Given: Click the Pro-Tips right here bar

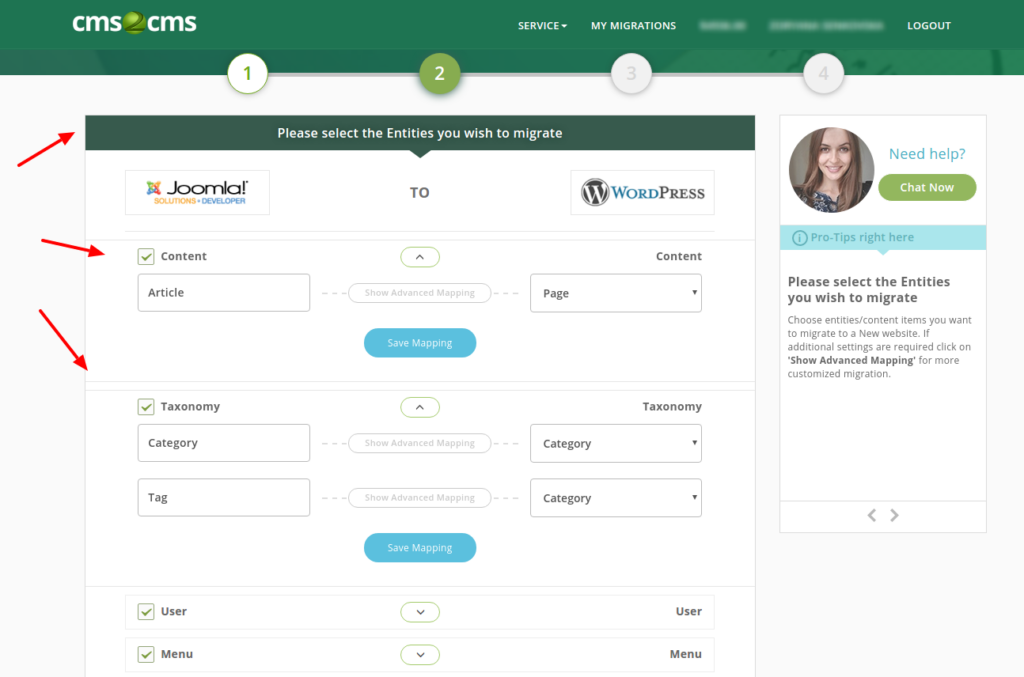Looking at the screenshot, I should point(883,238).
